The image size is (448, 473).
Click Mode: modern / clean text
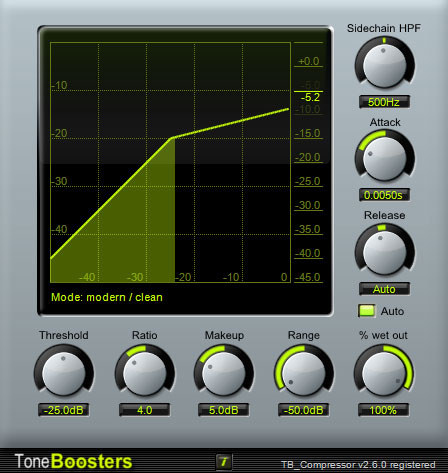(x=107, y=297)
